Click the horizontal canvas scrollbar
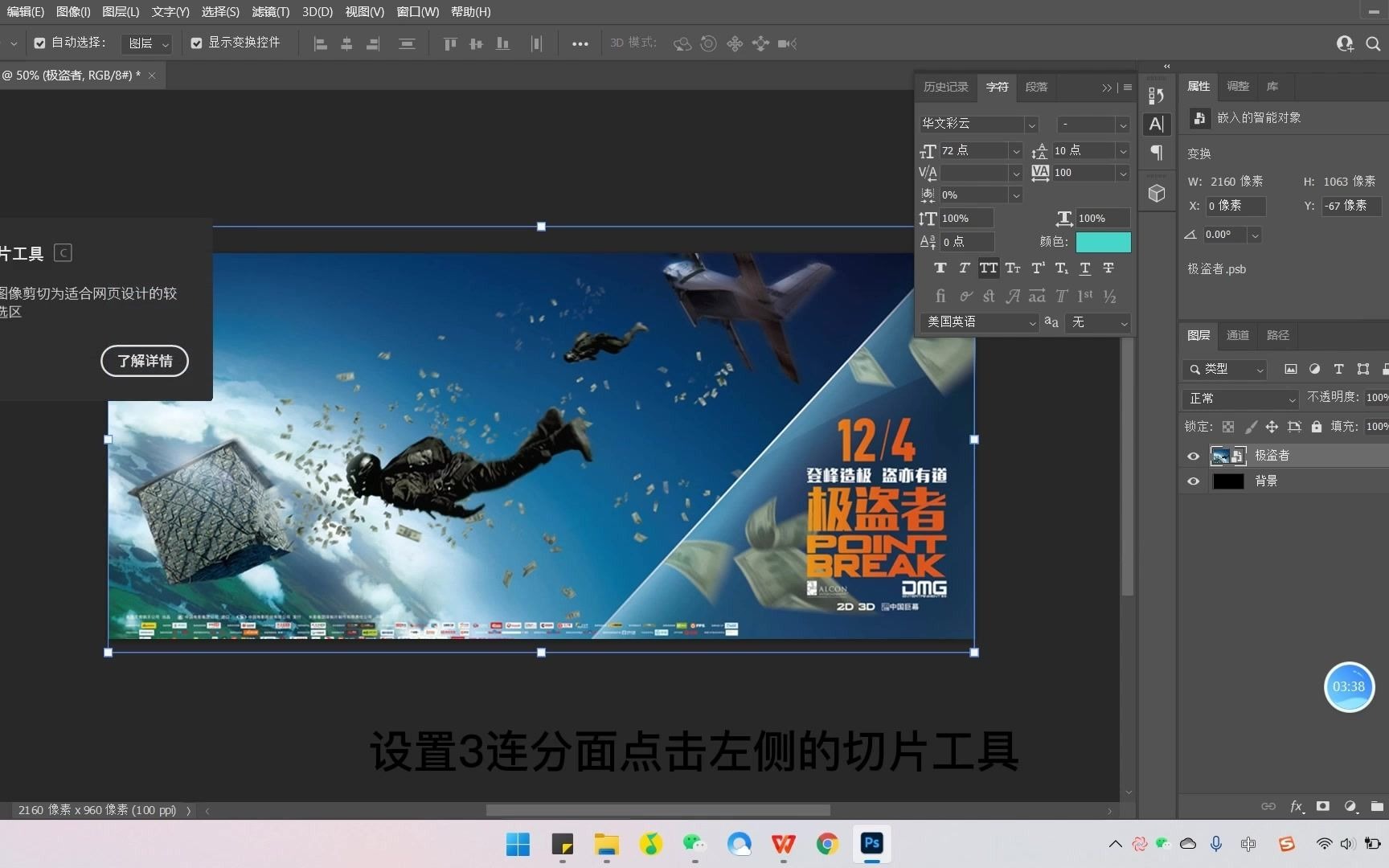1389x868 pixels. click(658, 810)
